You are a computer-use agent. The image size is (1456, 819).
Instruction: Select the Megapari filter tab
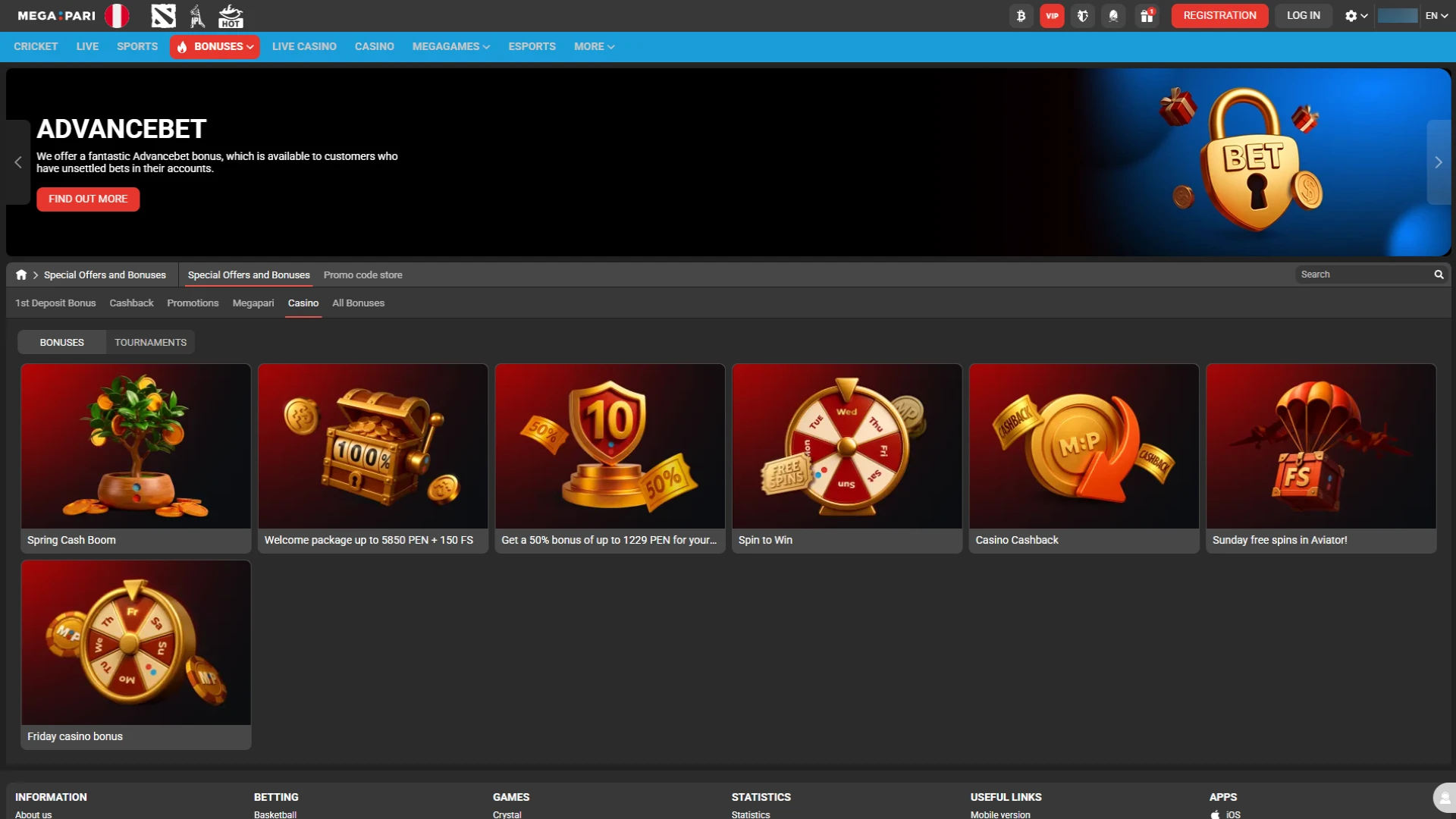(253, 303)
